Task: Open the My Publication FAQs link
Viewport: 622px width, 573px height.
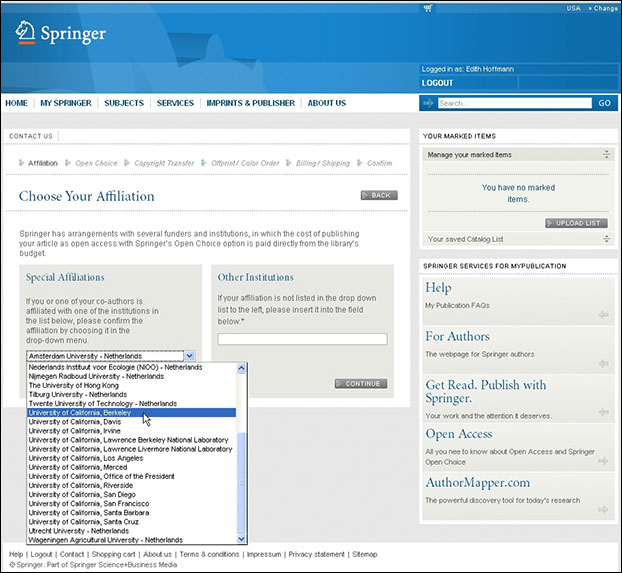Action: pyautogui.click(x=457, y=305)
